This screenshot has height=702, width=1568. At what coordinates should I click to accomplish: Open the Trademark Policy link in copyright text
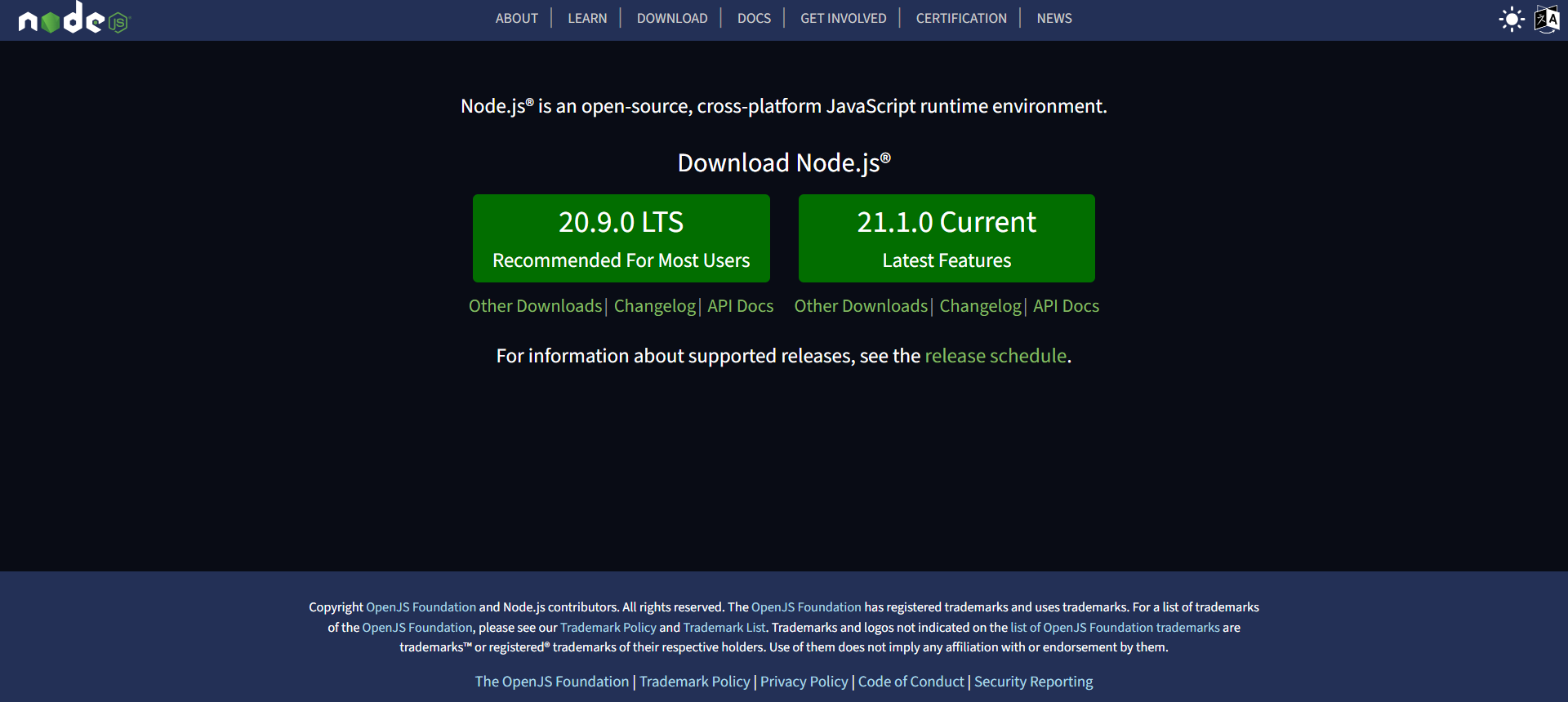click(x=608, y=628)
